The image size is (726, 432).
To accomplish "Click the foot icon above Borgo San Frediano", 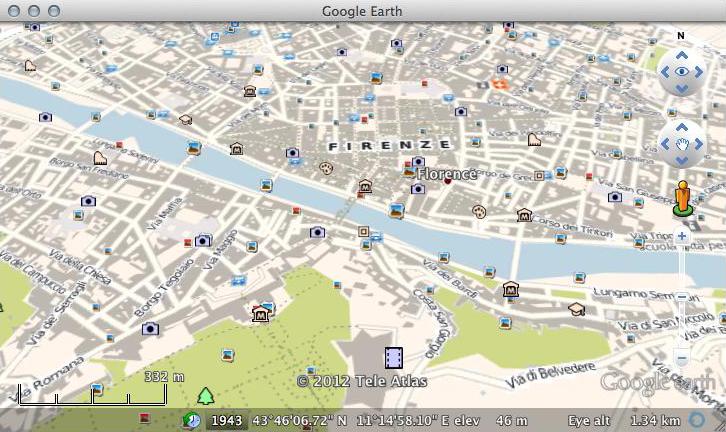I will 100,158.
